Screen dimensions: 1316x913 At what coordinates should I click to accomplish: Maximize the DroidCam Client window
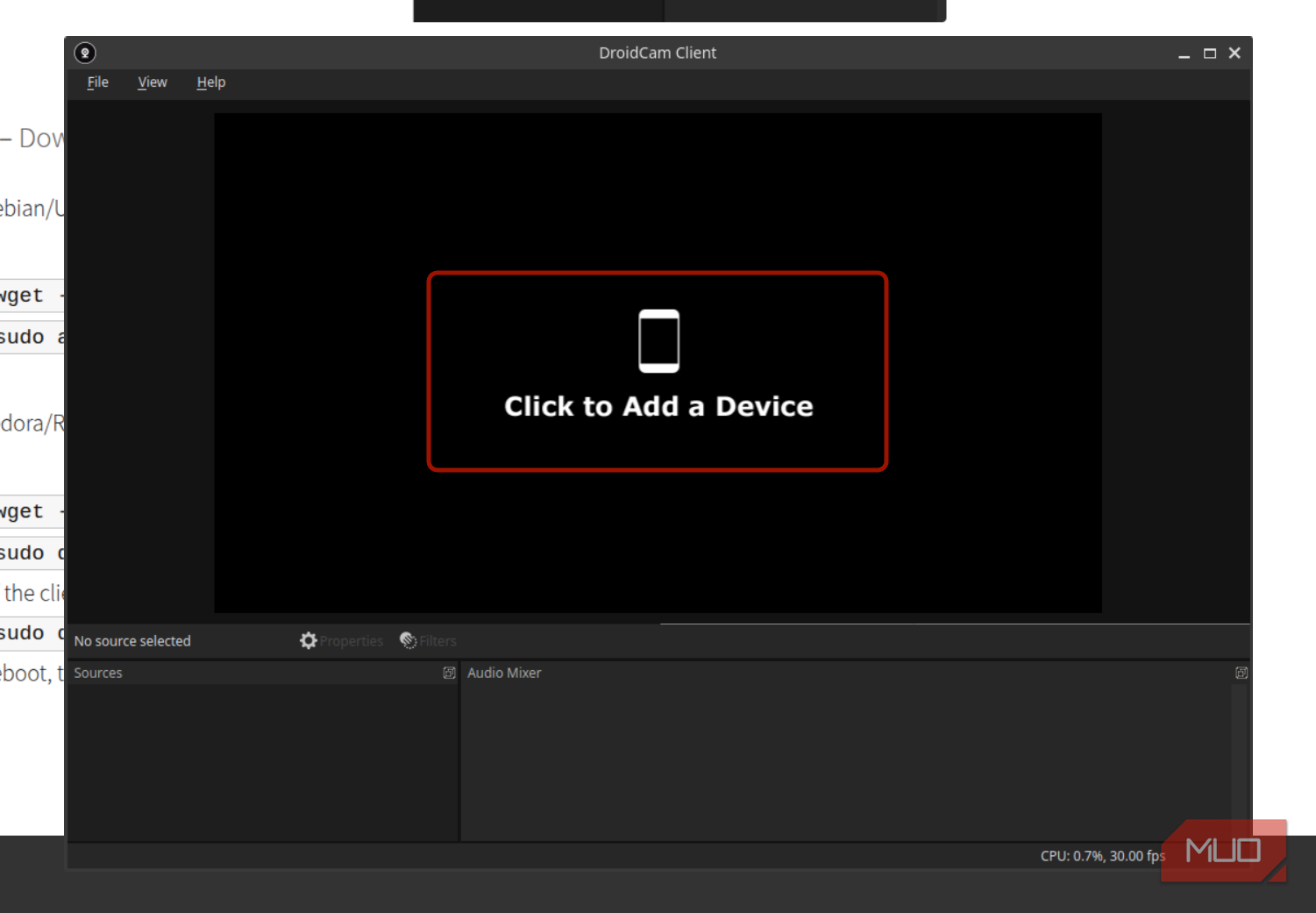pos(1210,53)
